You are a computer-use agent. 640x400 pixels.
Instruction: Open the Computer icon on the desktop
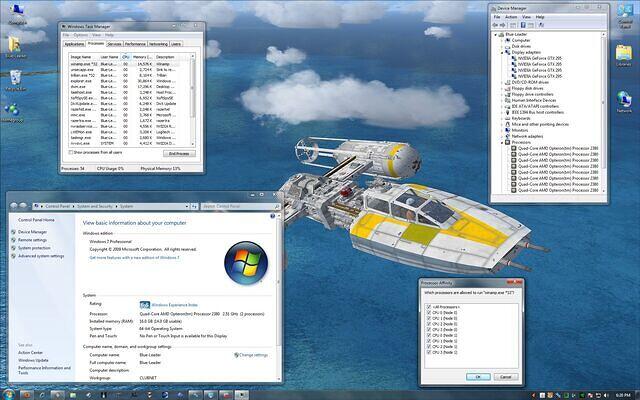[x=15, y=20]
